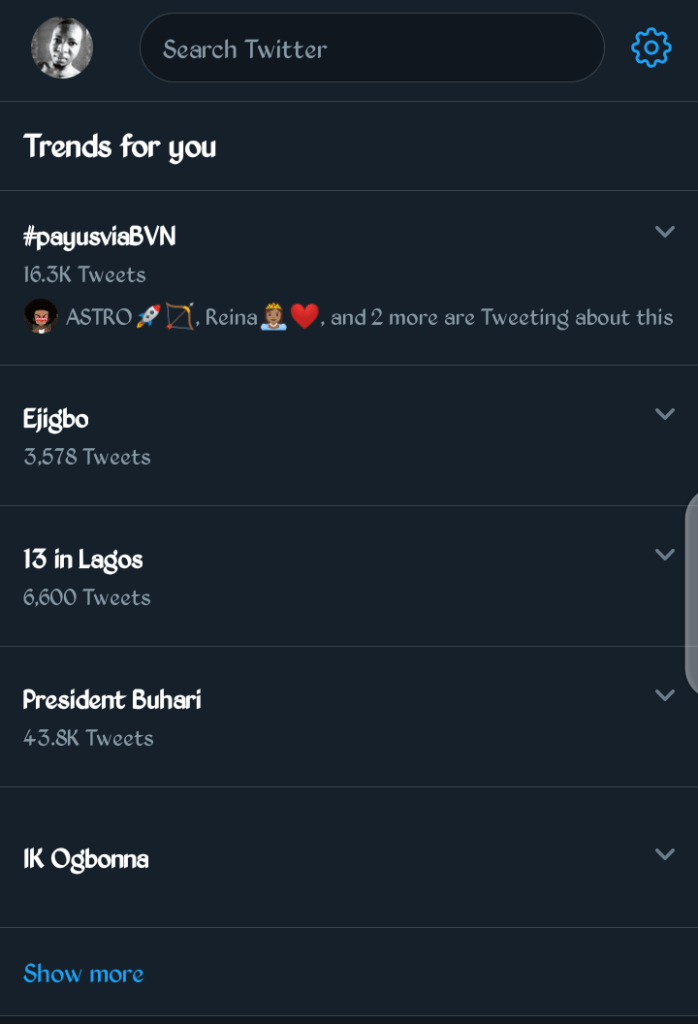The height and width of the screenshot is (1024, 698).
Task: Open chevron menu for 13 in Lagos
Action: (x=664, y=555)
